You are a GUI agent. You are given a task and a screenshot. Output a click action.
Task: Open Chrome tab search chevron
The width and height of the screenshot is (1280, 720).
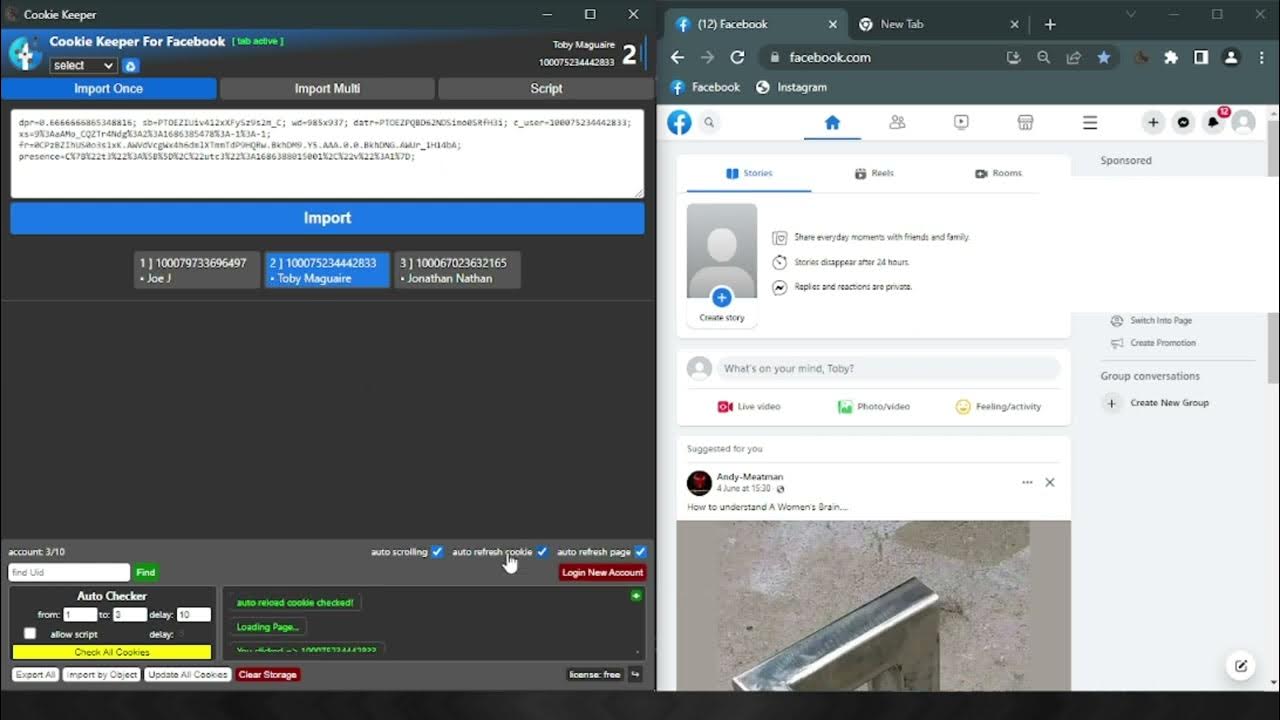pyautogui.click(x=1131, y=14)
